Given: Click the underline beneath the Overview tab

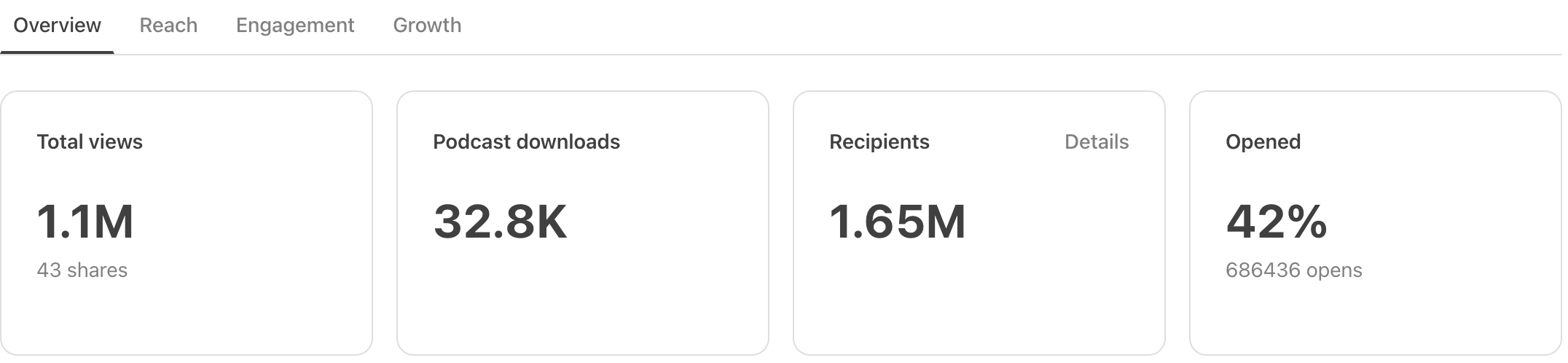Looking at the screenshot, I should pyautogui.click(x=57, y=52).
